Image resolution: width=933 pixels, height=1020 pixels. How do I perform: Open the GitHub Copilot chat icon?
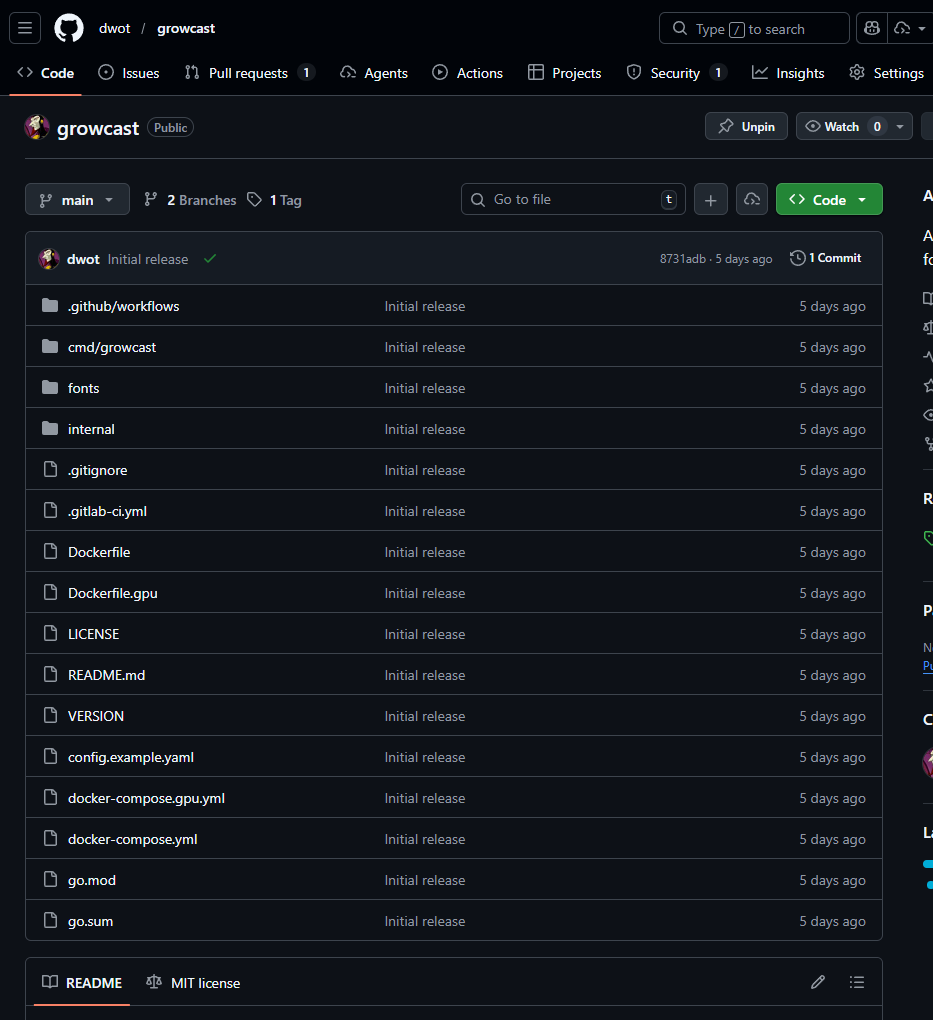(x=871, y=28)
